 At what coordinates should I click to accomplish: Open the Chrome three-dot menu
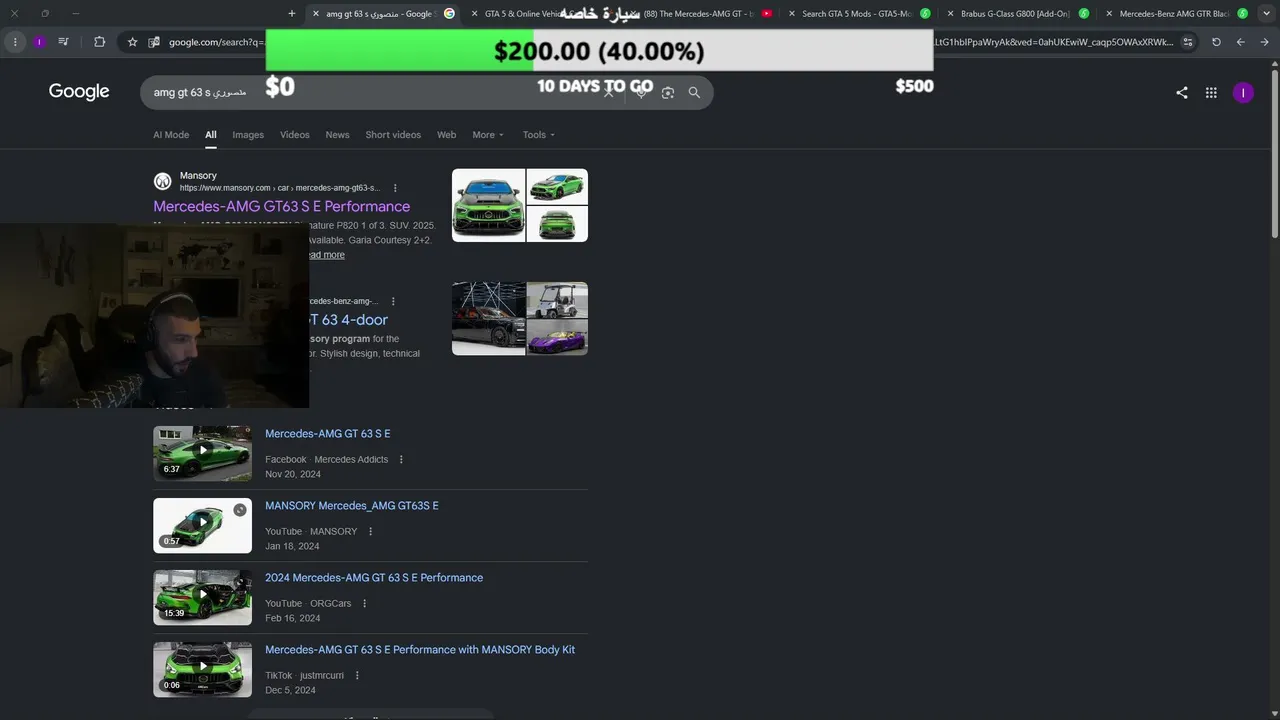pyautogui.click(x=15, y=42)
